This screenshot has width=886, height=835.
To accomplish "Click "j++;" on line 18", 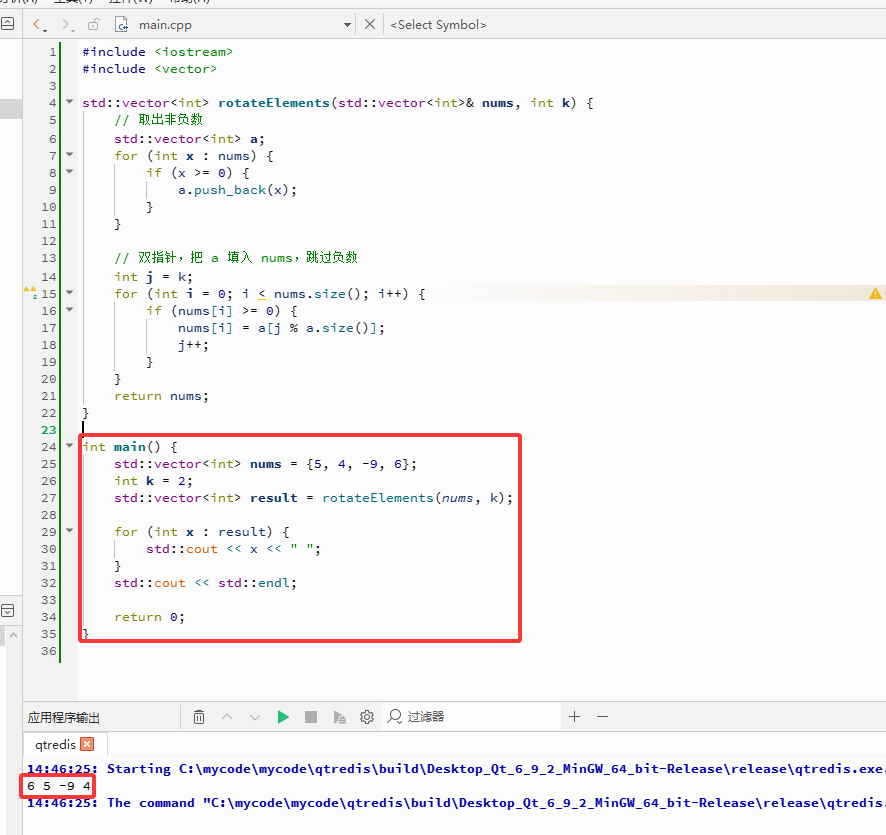I will (193, 345).
